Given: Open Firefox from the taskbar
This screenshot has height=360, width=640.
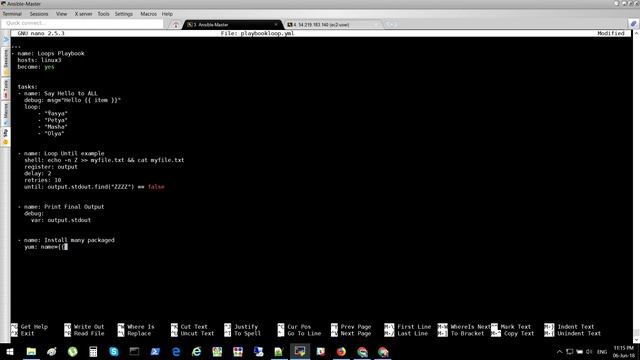Looking at the screenshot, I should click(x=341, y=352).
